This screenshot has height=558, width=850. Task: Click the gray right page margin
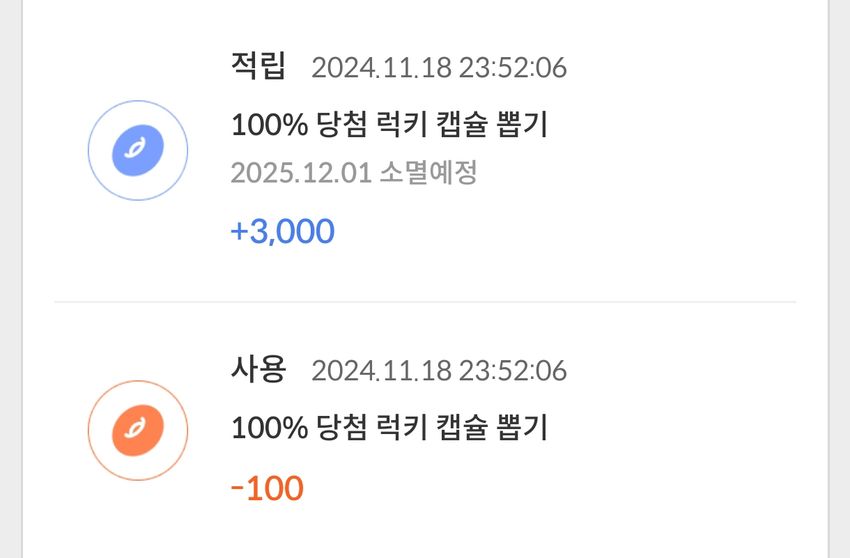[839, 279]
